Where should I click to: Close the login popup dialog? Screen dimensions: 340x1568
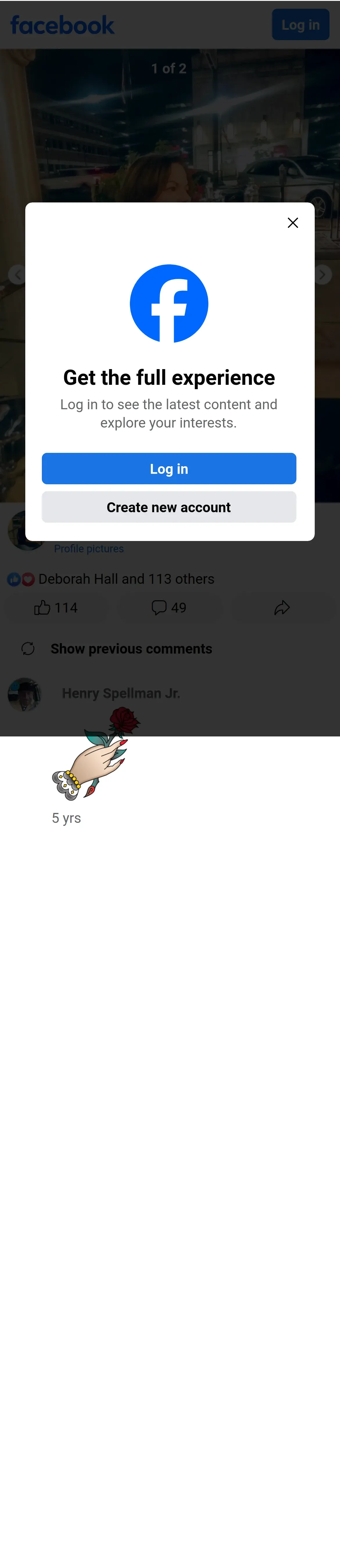click(293, 223)
